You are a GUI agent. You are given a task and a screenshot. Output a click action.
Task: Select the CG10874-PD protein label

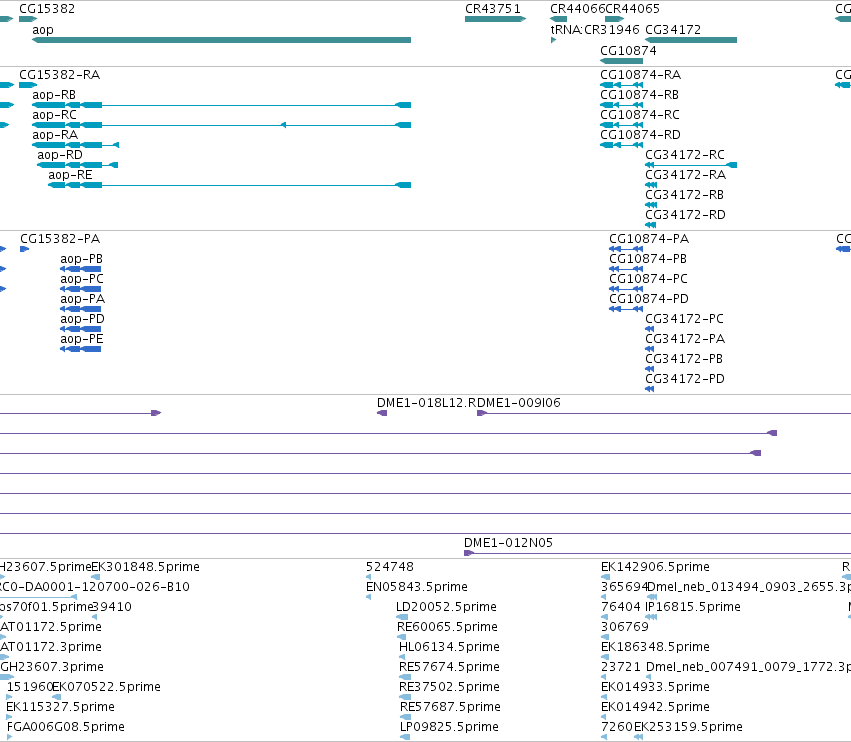(649, 299)
